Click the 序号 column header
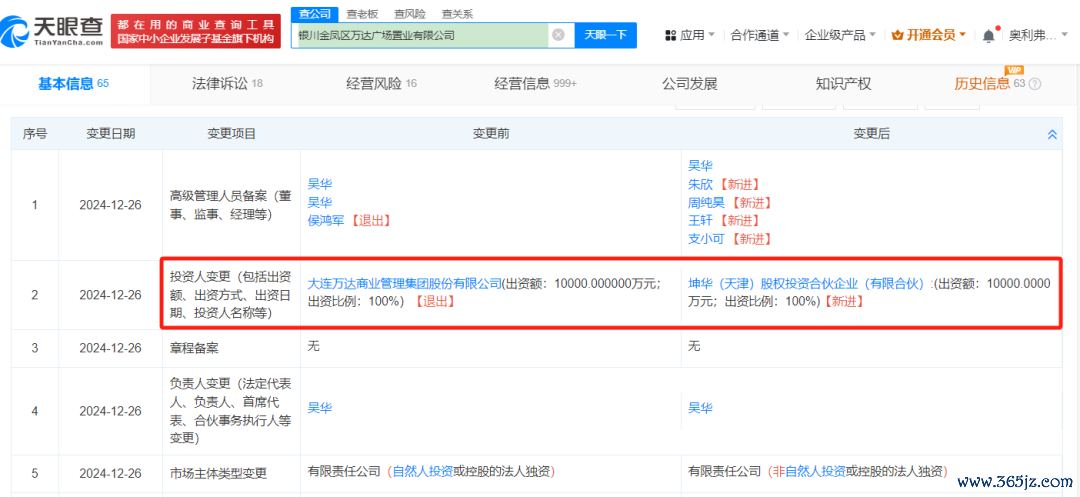The width and height of the screenshot is (1080, 497). point(34,134)
